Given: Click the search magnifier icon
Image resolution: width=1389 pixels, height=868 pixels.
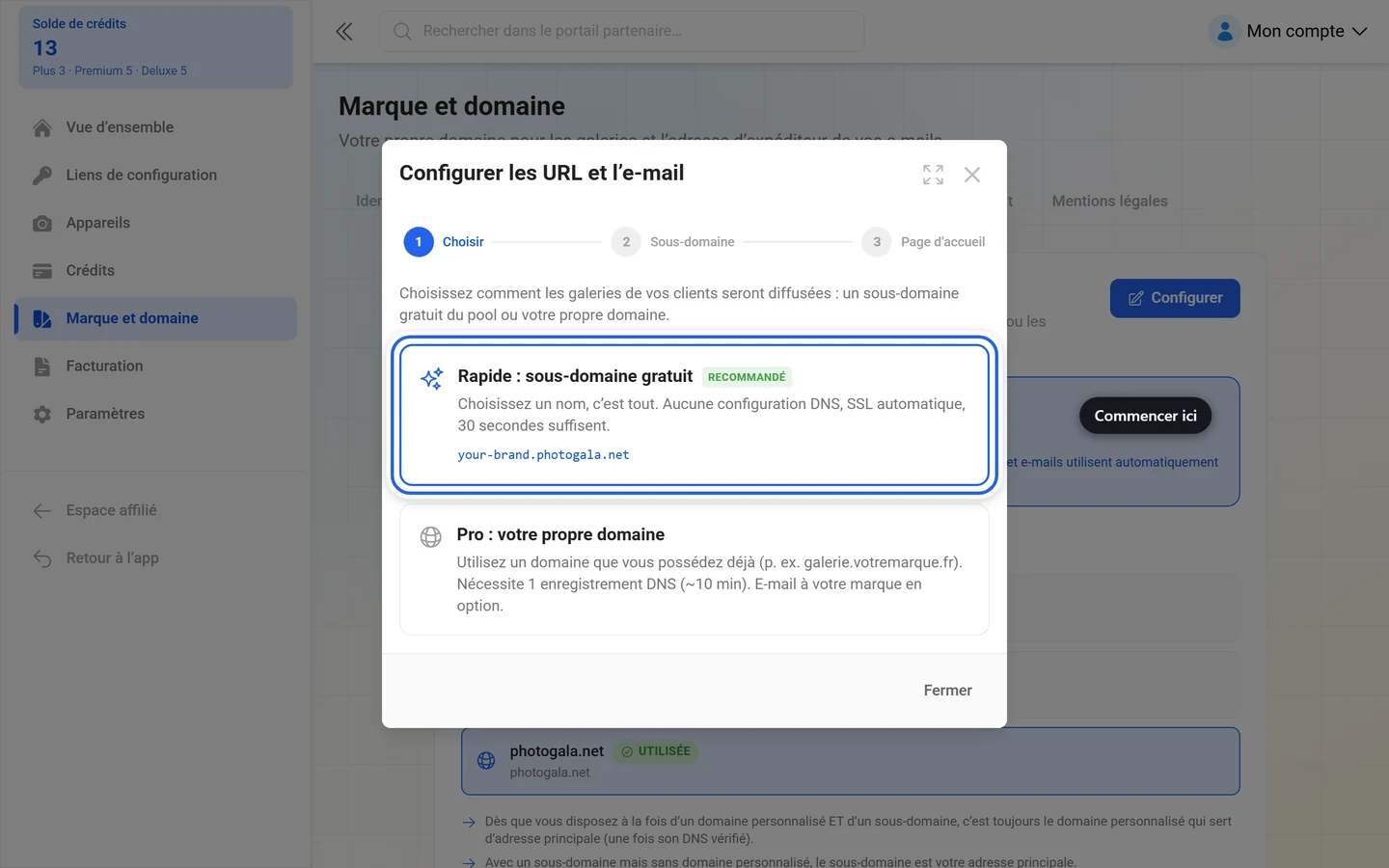Looking at the screenshot, I should tap(402, 32).
